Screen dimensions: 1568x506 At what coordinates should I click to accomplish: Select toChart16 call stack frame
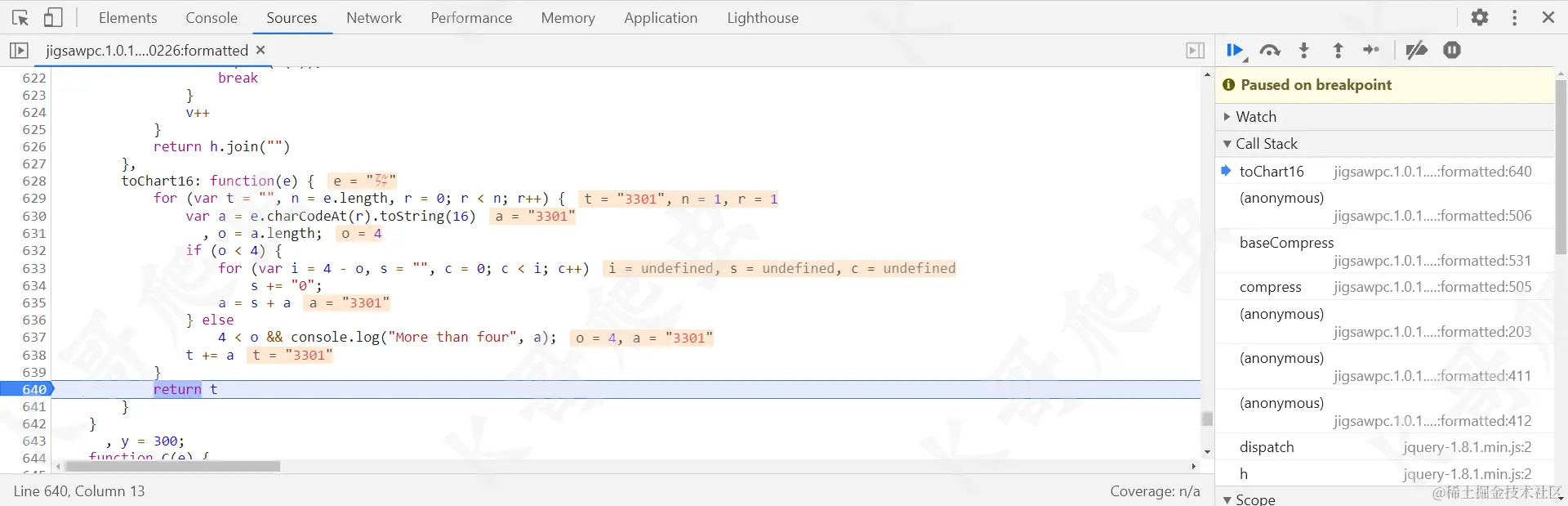pos(1385,172)
